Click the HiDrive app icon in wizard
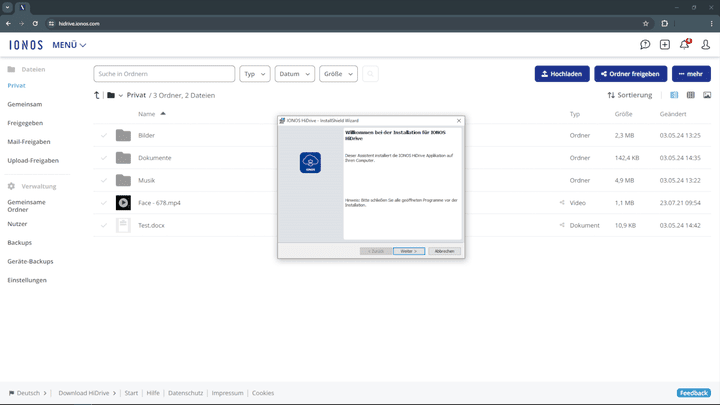The width and height of the screenshot is (720, 405). (310, 163)
